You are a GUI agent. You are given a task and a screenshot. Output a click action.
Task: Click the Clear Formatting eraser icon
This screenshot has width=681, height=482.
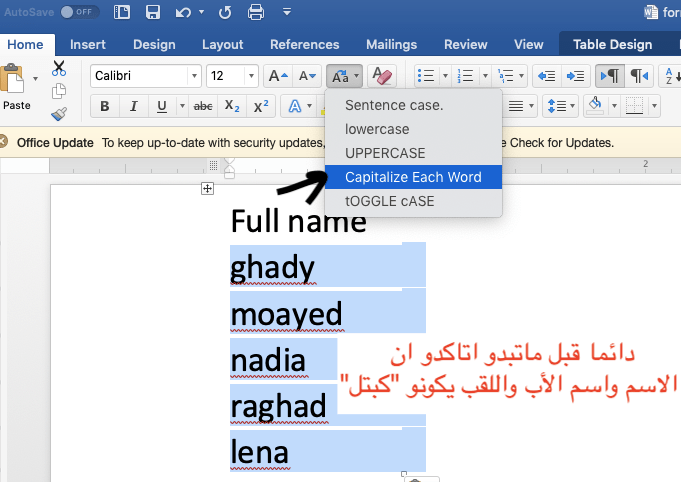381,76
